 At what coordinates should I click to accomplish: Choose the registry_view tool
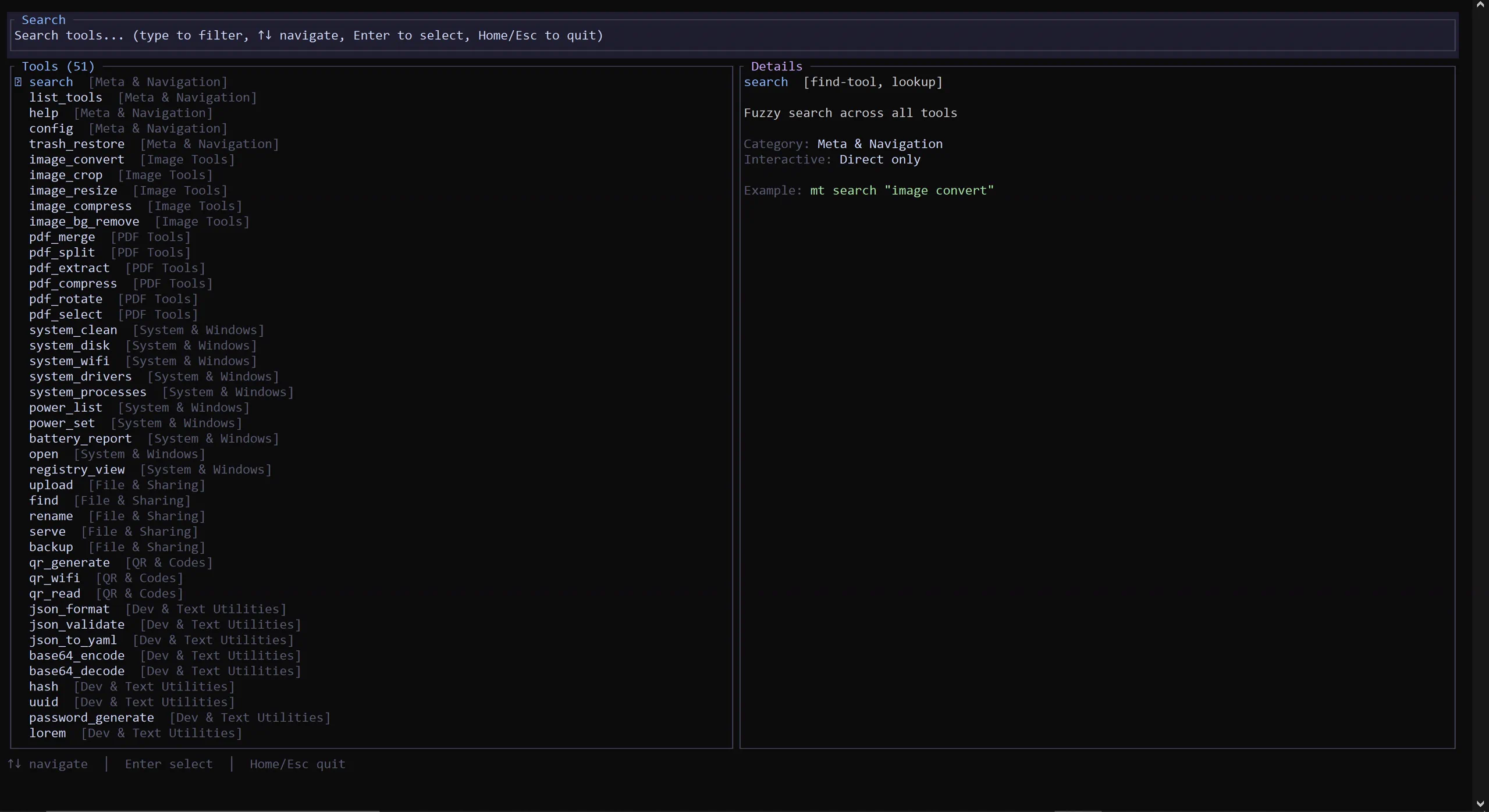click(371, 470)
